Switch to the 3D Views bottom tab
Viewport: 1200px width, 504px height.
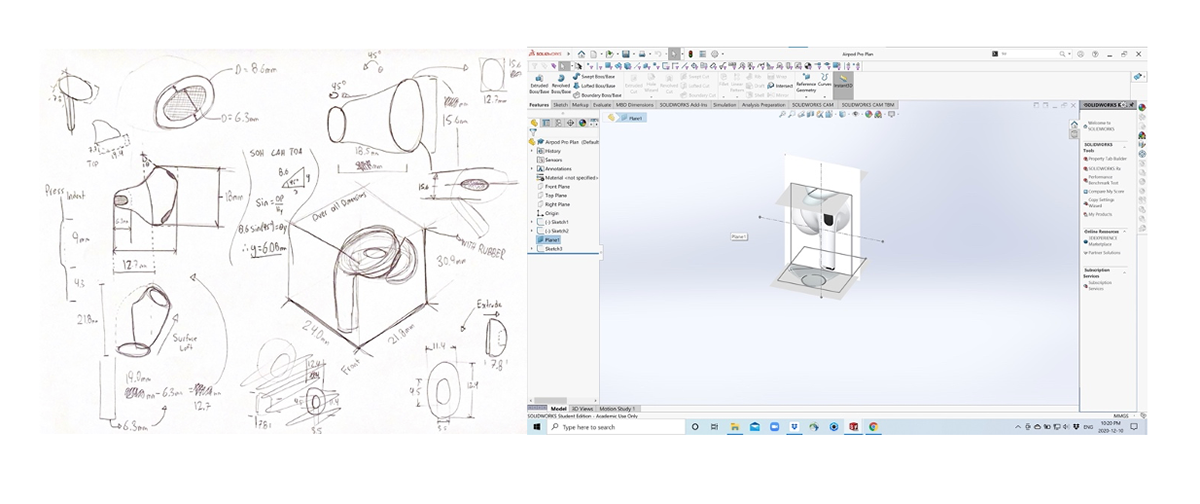point(582,409)
